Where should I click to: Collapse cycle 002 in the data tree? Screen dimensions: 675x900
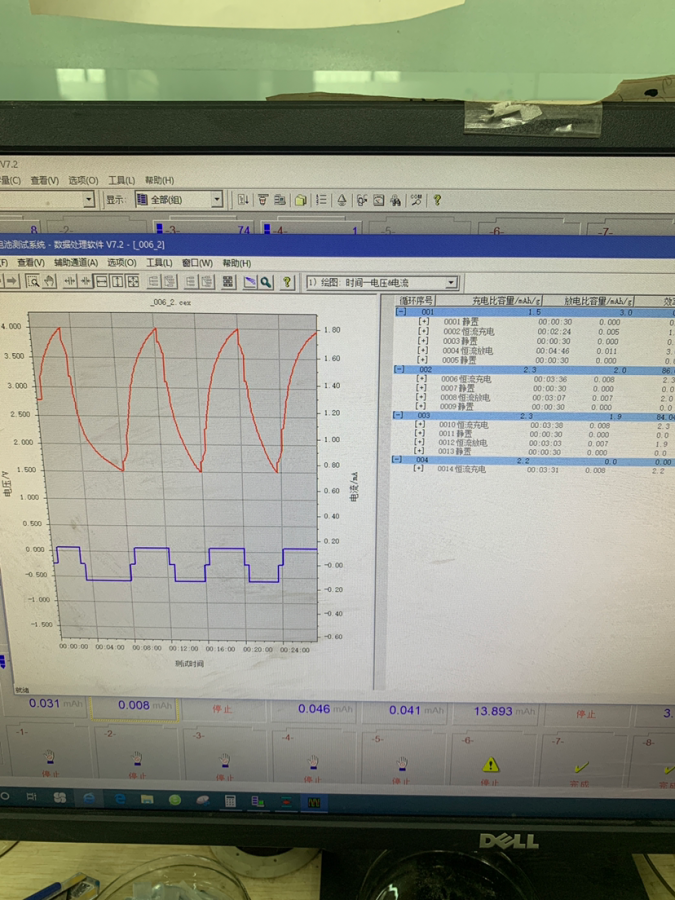[x=400, y=370]
